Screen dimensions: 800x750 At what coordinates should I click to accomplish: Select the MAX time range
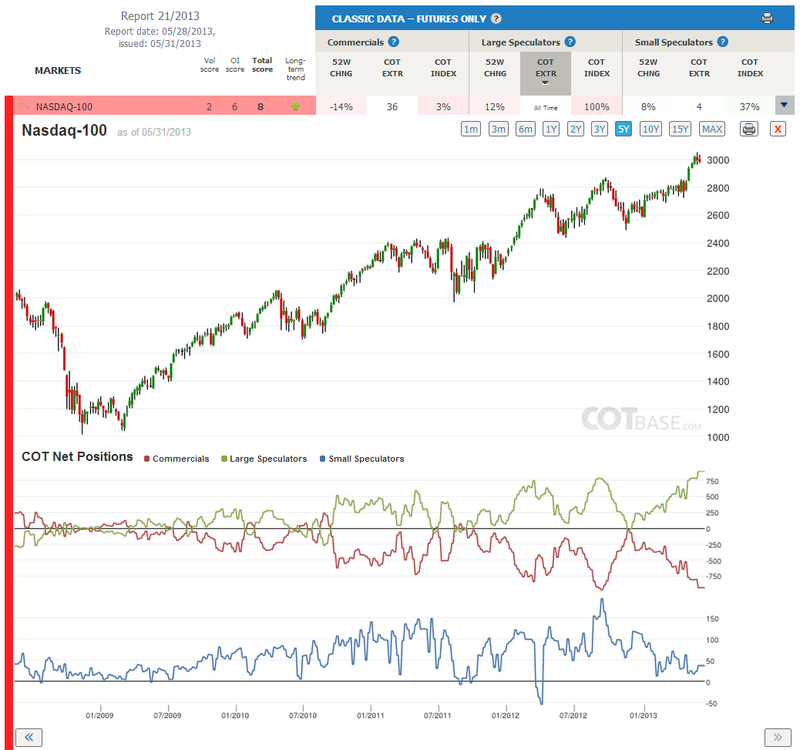click(712, 129)
